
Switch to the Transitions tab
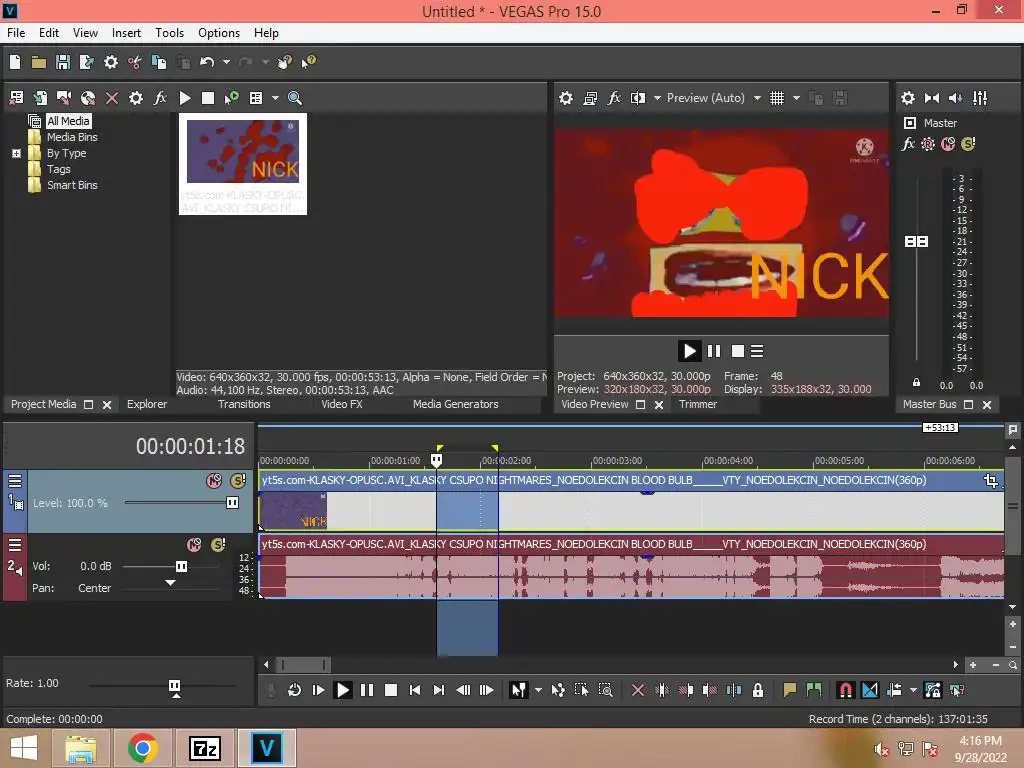pyautogui.click(x=244, y=404)
